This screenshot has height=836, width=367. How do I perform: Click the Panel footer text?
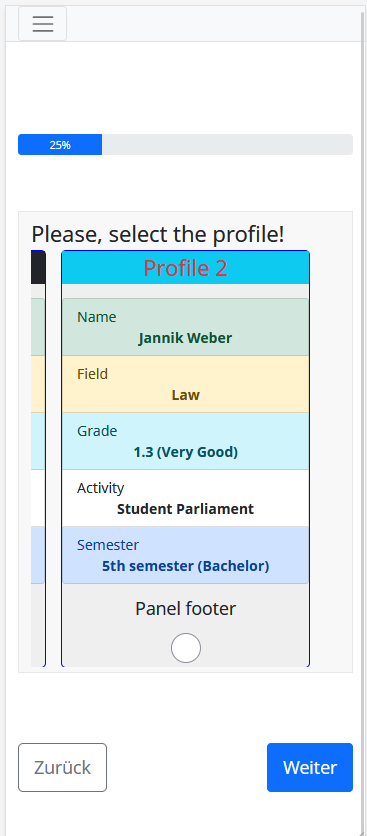coord(186,608)
